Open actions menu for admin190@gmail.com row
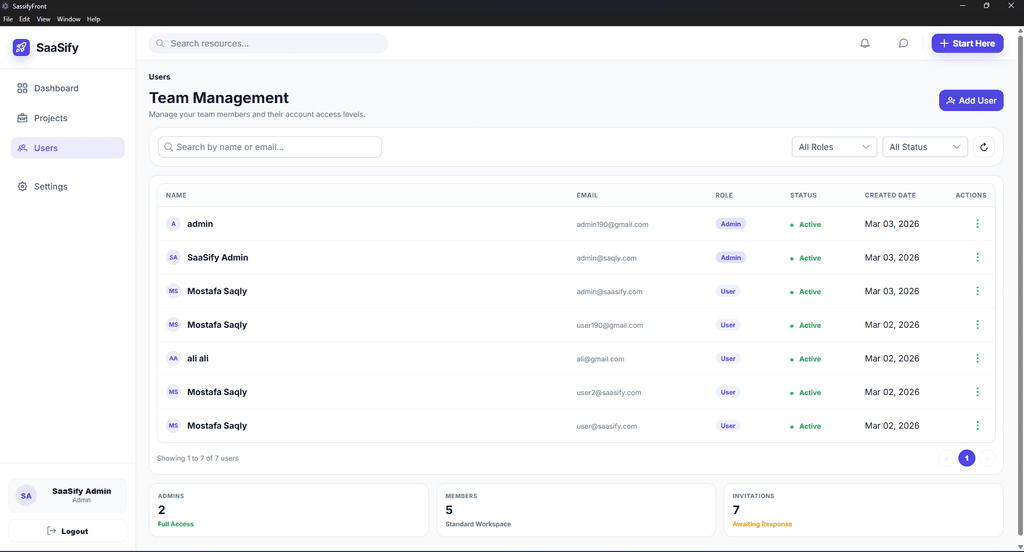The height and width of the screenshot is (552, 1024). (x=977, y=224)
